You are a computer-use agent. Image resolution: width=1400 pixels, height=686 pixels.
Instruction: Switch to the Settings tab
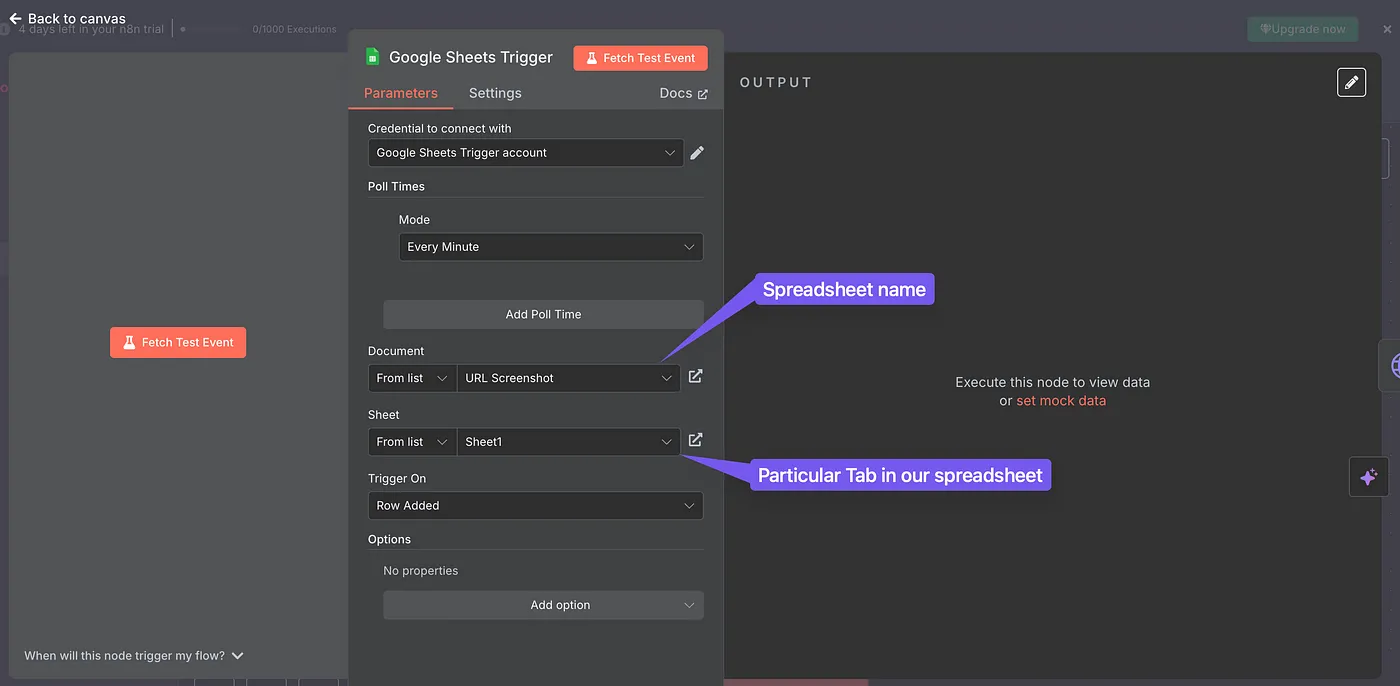click(495, 93)
